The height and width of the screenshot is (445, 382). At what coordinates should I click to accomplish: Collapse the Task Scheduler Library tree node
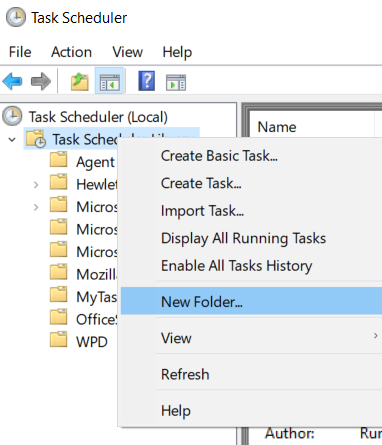(12, 139)
